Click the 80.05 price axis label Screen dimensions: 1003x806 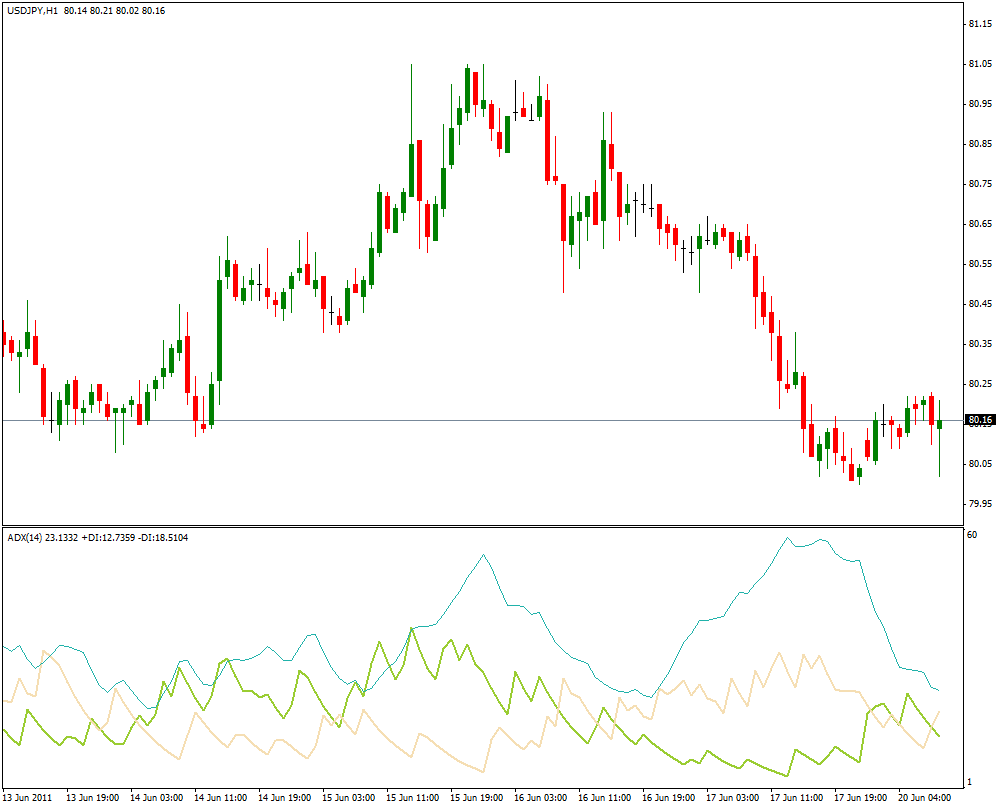(x=980, y=464)
